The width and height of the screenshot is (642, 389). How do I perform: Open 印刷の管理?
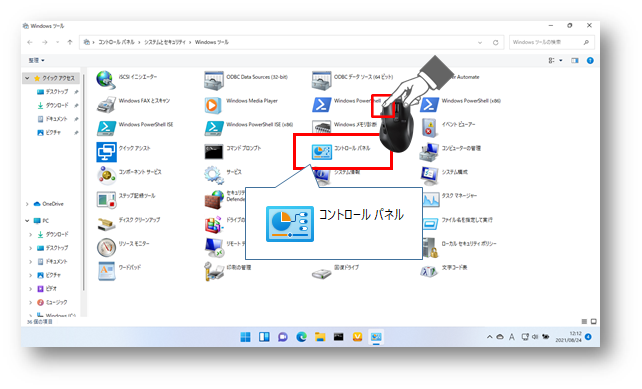click(228, 270)
